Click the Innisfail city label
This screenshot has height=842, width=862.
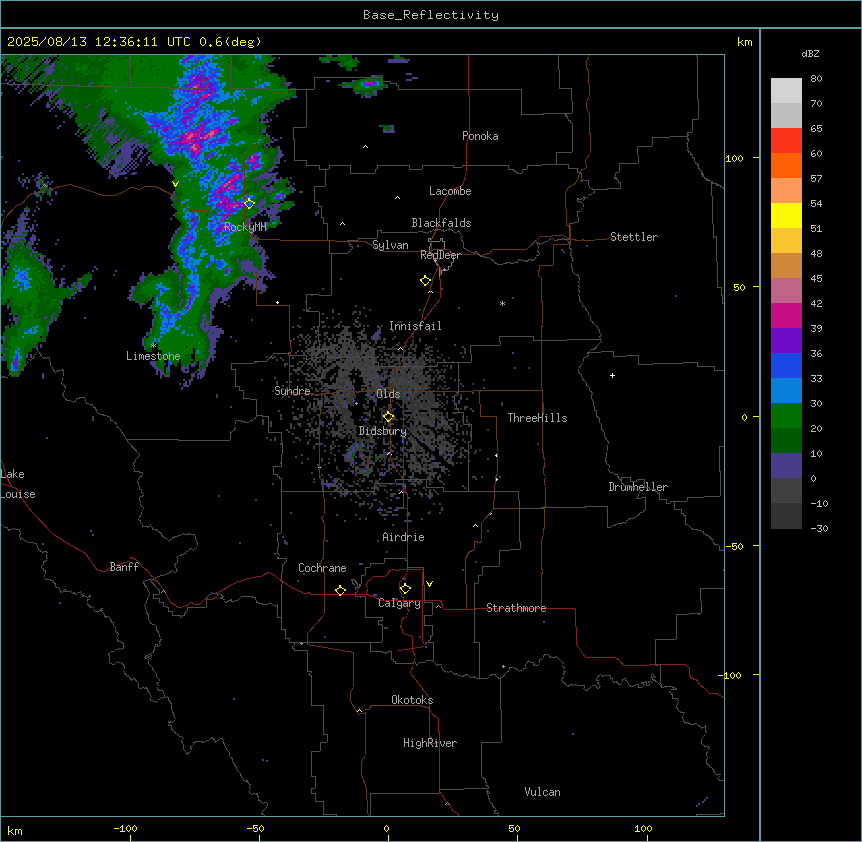[415, 326]
